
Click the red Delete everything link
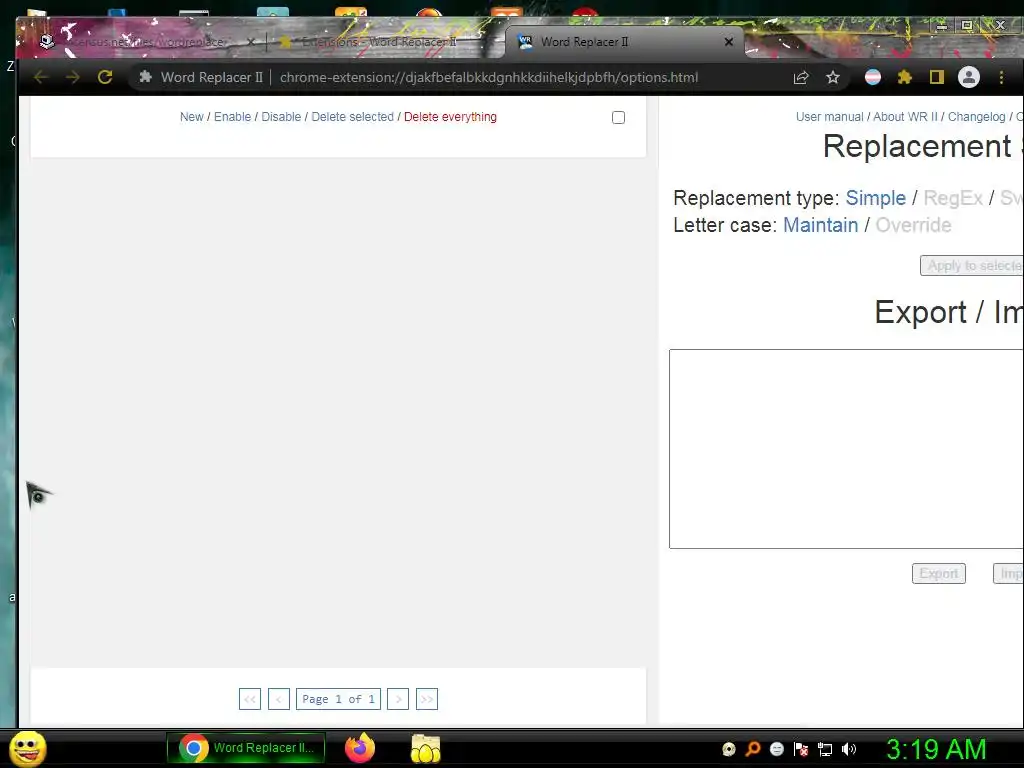(x=450, y=117)
